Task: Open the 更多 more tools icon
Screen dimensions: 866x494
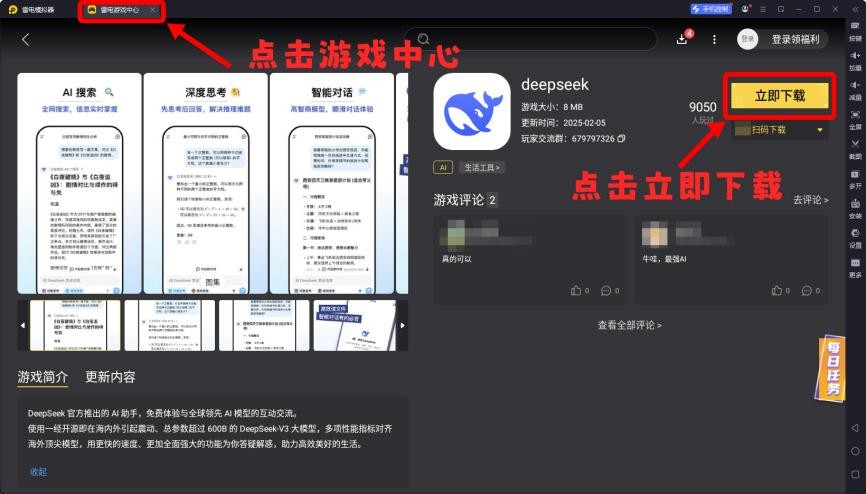Action: pyautogui.click(x=855, y=262)
